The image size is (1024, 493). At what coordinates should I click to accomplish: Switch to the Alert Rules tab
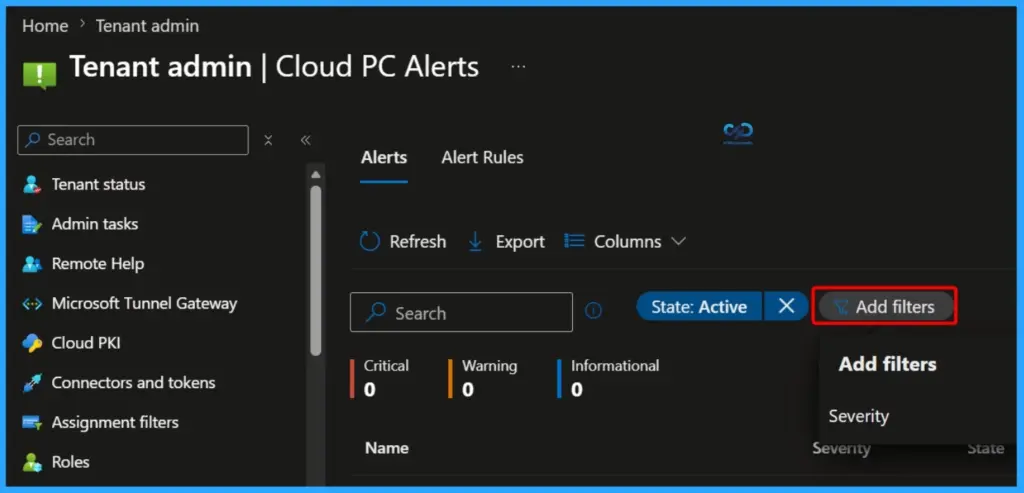pyautogui.click(x=483, y=157)
